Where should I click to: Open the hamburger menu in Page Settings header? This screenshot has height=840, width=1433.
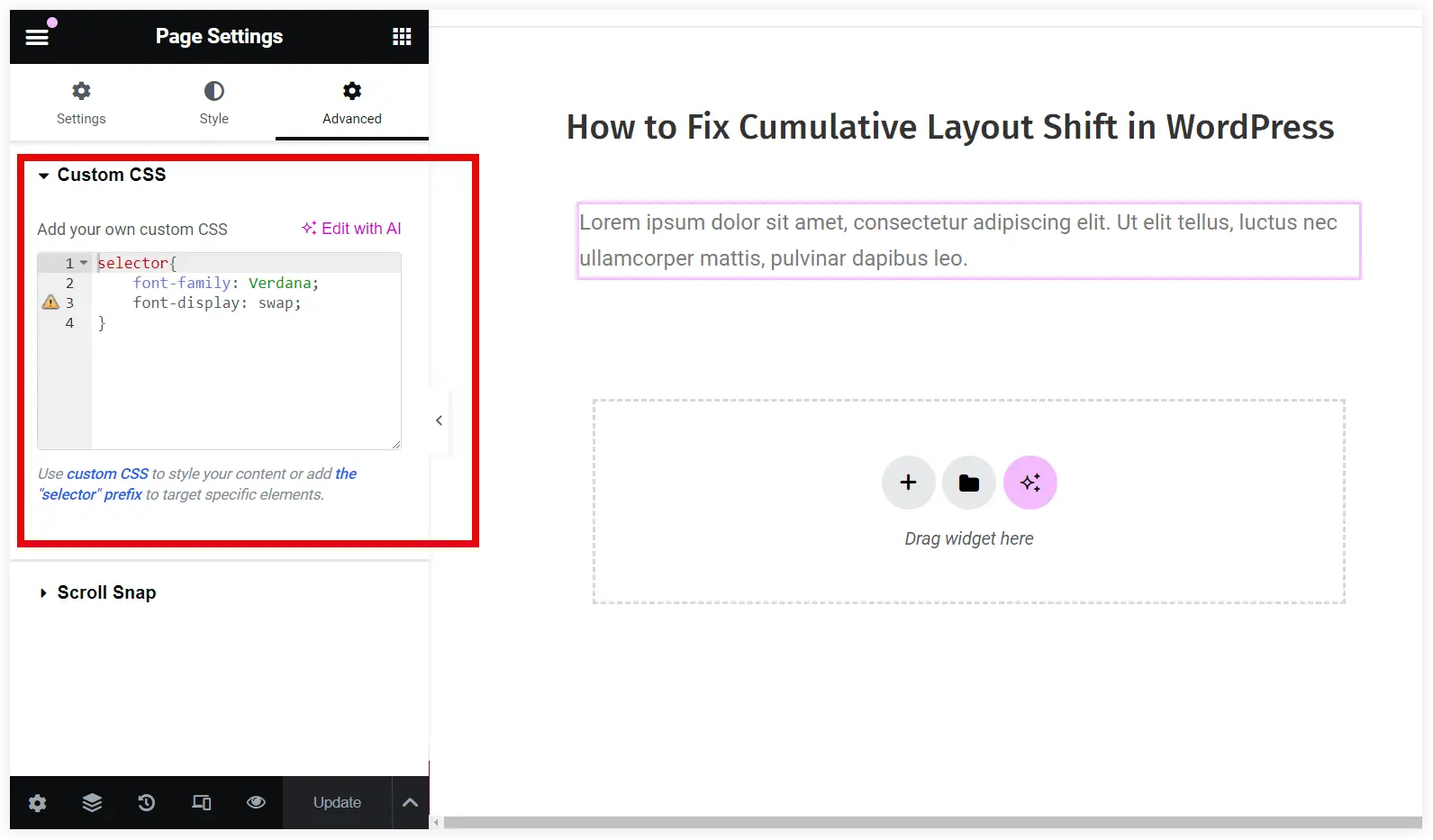(x=37, y=37)
